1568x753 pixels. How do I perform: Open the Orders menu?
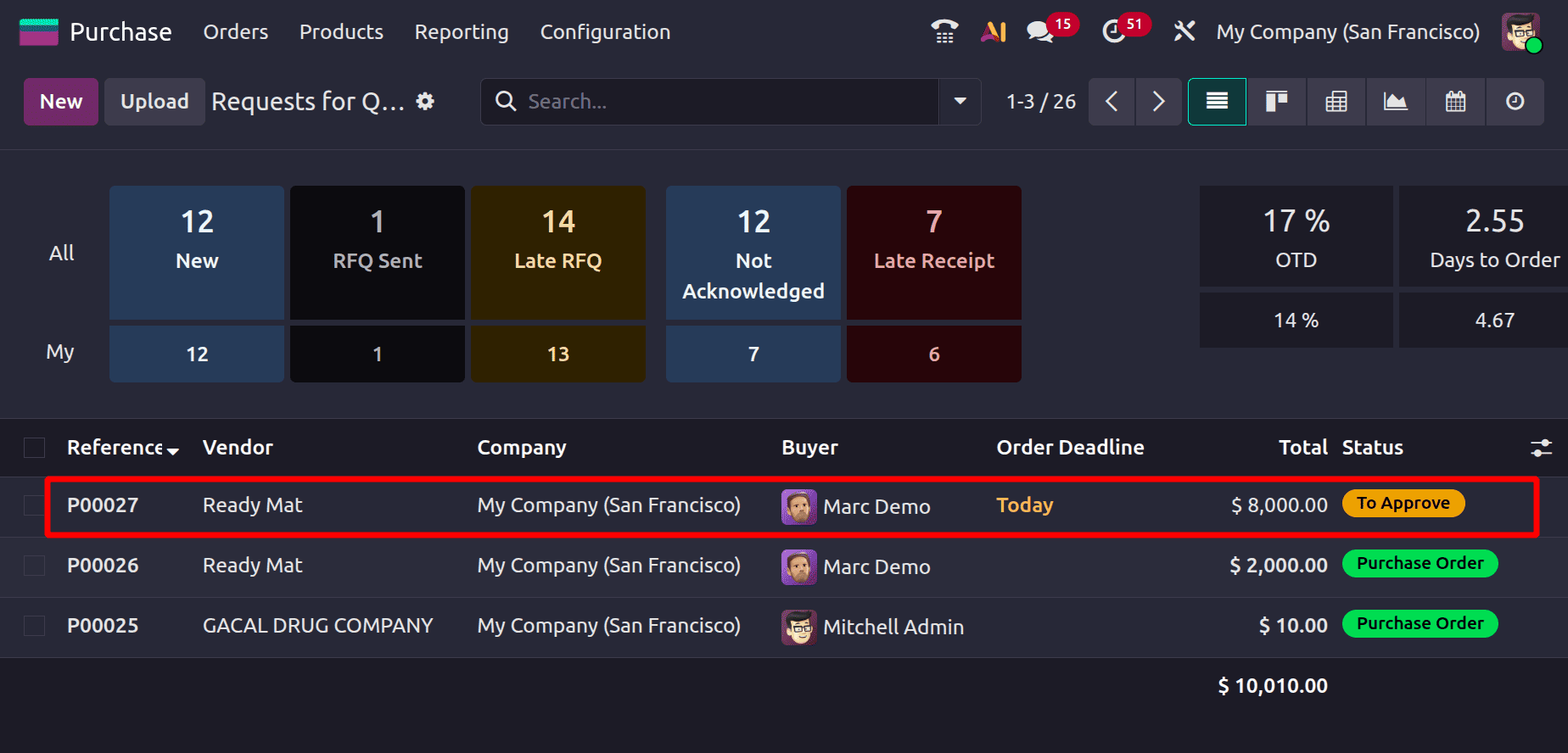click(x=236, y=32)
